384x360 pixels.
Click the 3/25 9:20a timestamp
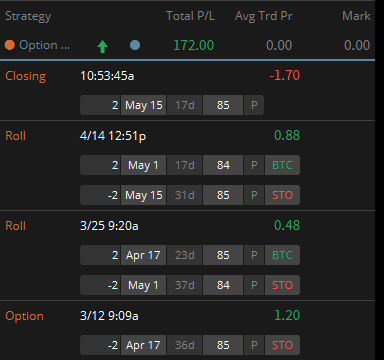[109, 226]
